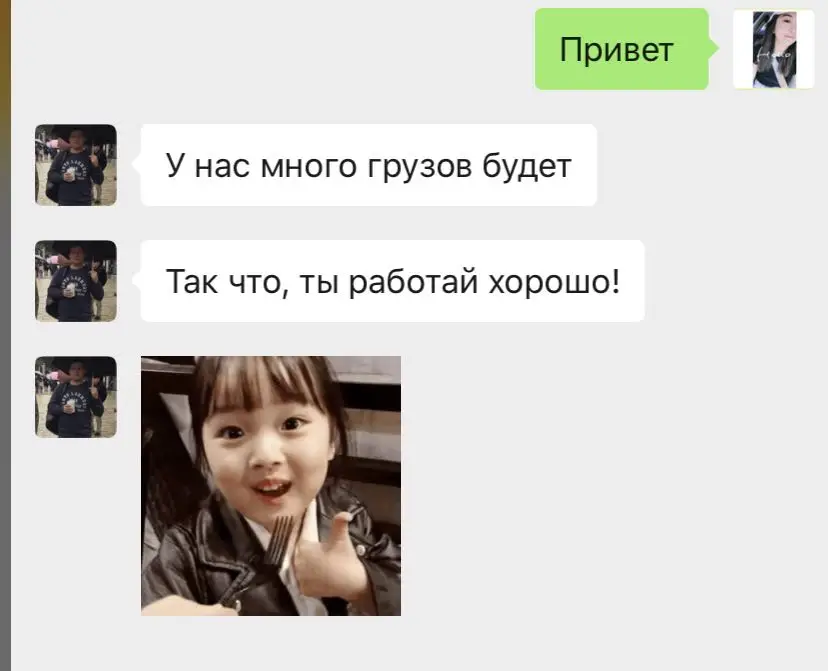Click the green bubble's tail pointing to avatar

(713, 49)
